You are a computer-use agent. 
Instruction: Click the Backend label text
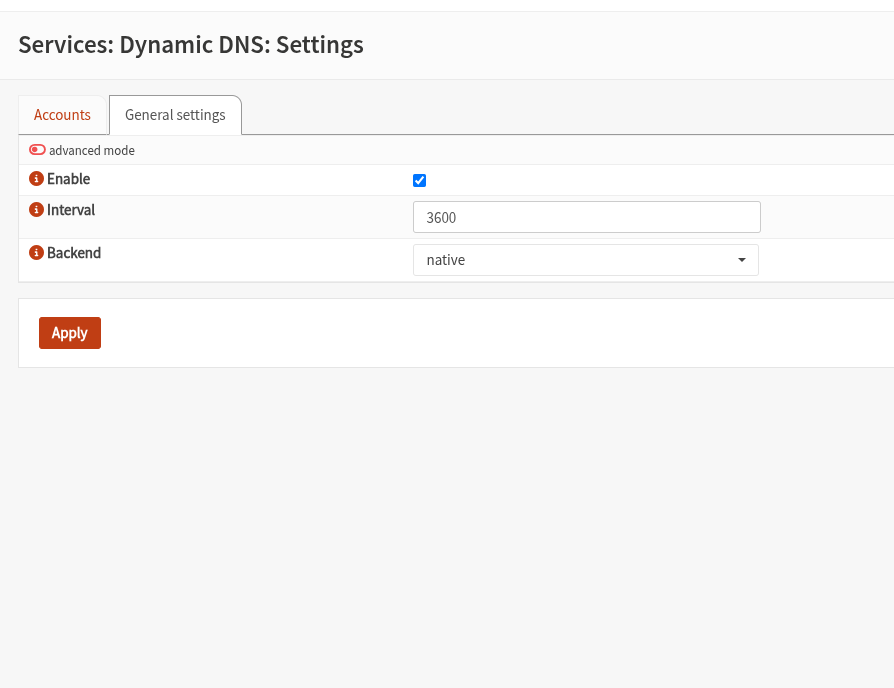pyautogui.click(x=74, y=253)
